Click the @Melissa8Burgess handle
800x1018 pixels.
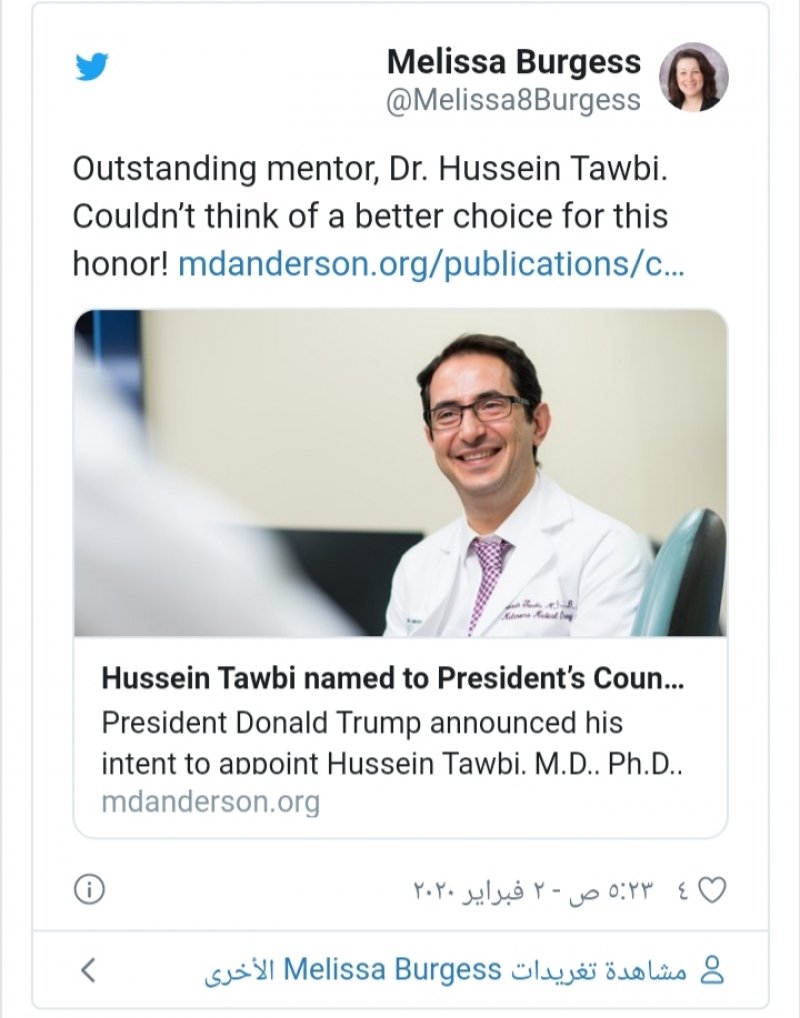point(512,100)
